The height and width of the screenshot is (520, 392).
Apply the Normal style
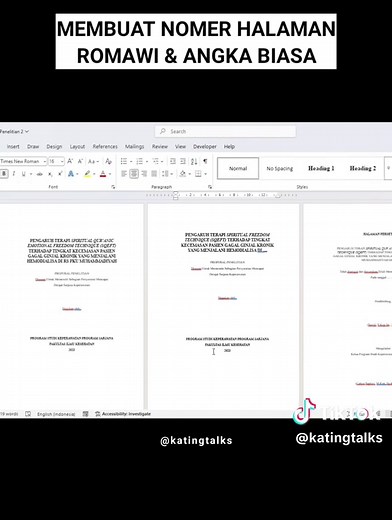[238, 168]
